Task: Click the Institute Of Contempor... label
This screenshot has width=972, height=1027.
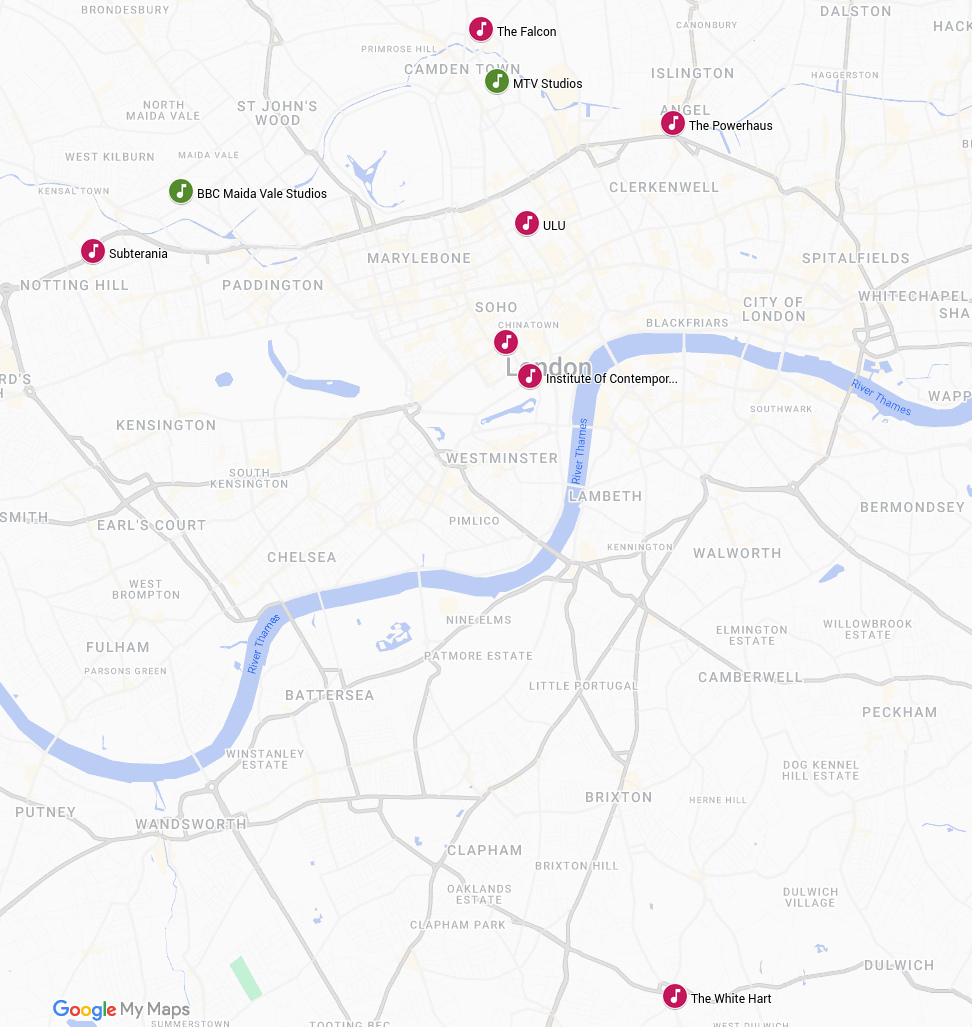Action: 612,379
